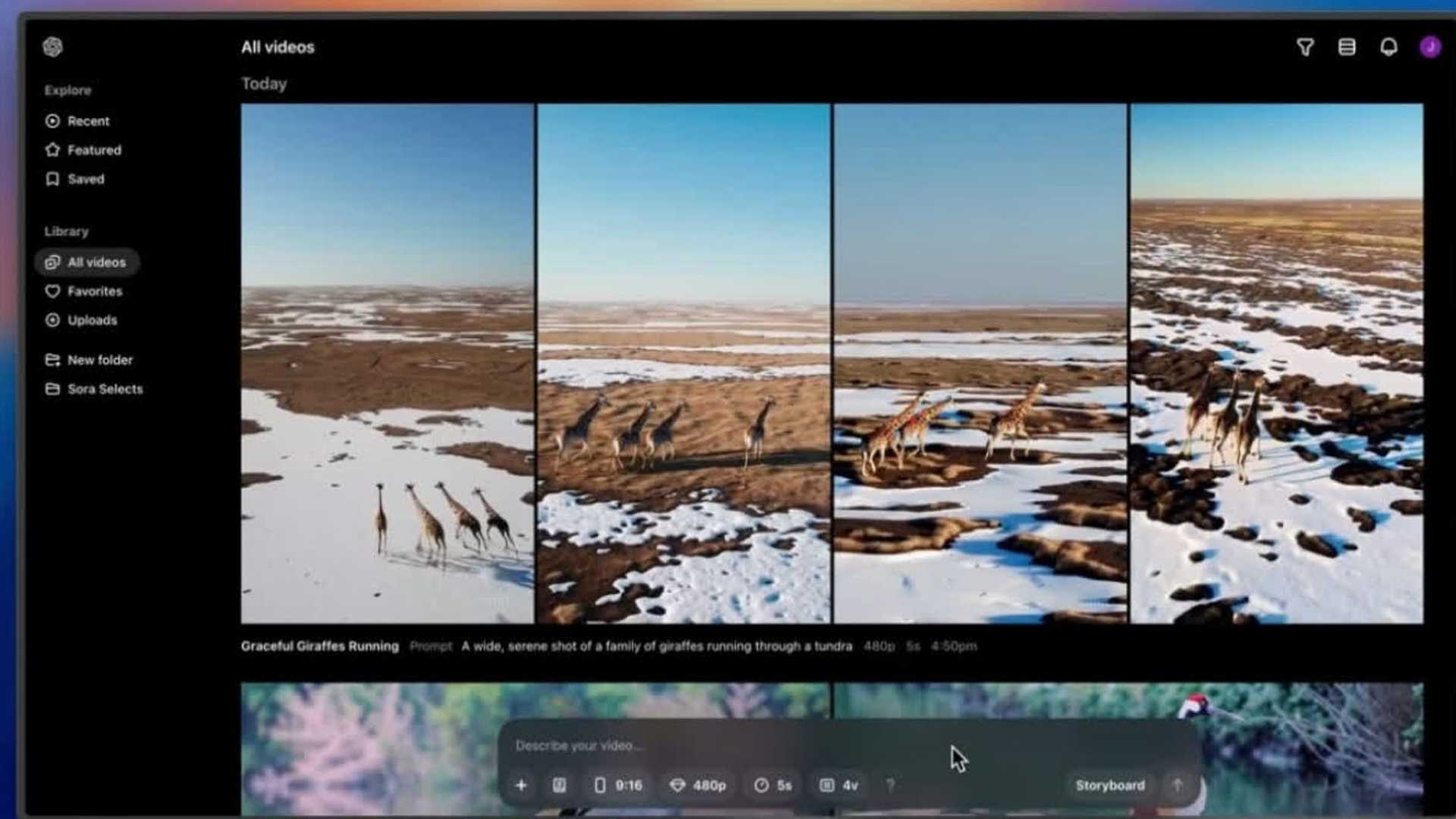The height and width of the screenshot is (819, 1456).
Task: Open notifications via the bell icon
Action: click(1389, 47)
